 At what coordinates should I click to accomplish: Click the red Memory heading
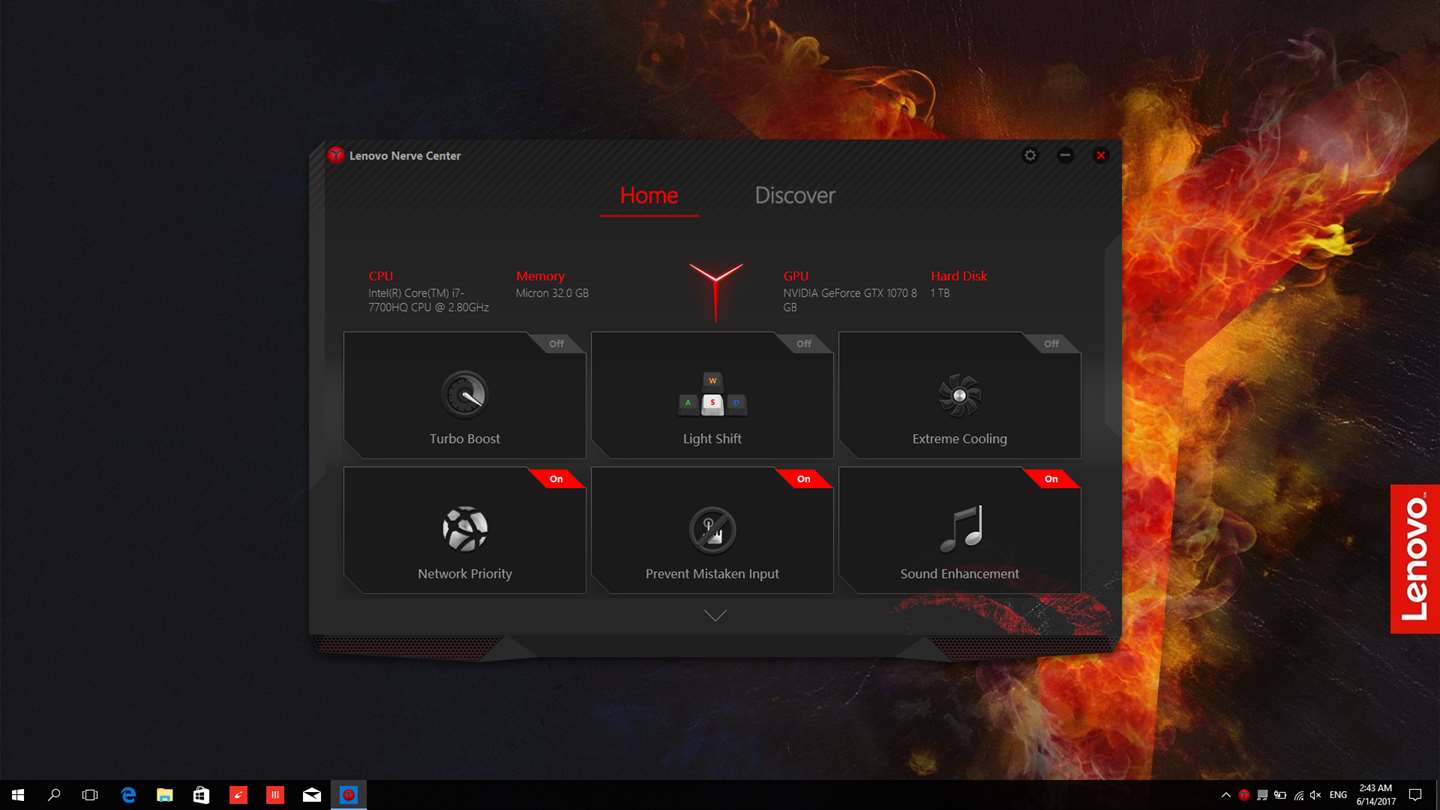[x=540, y=276]
